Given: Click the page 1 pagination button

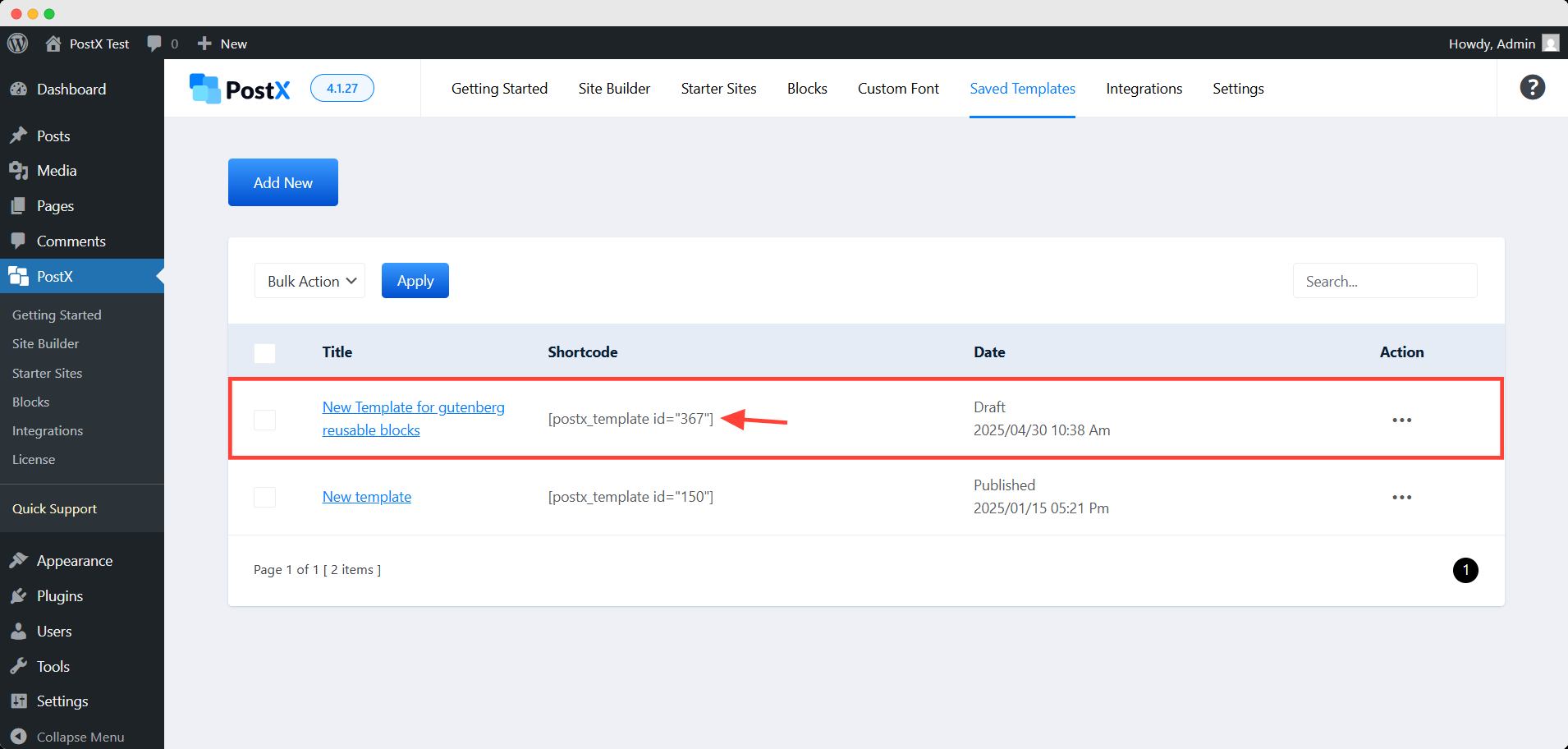Looking at the screenshot, I should click(1465, 570).
